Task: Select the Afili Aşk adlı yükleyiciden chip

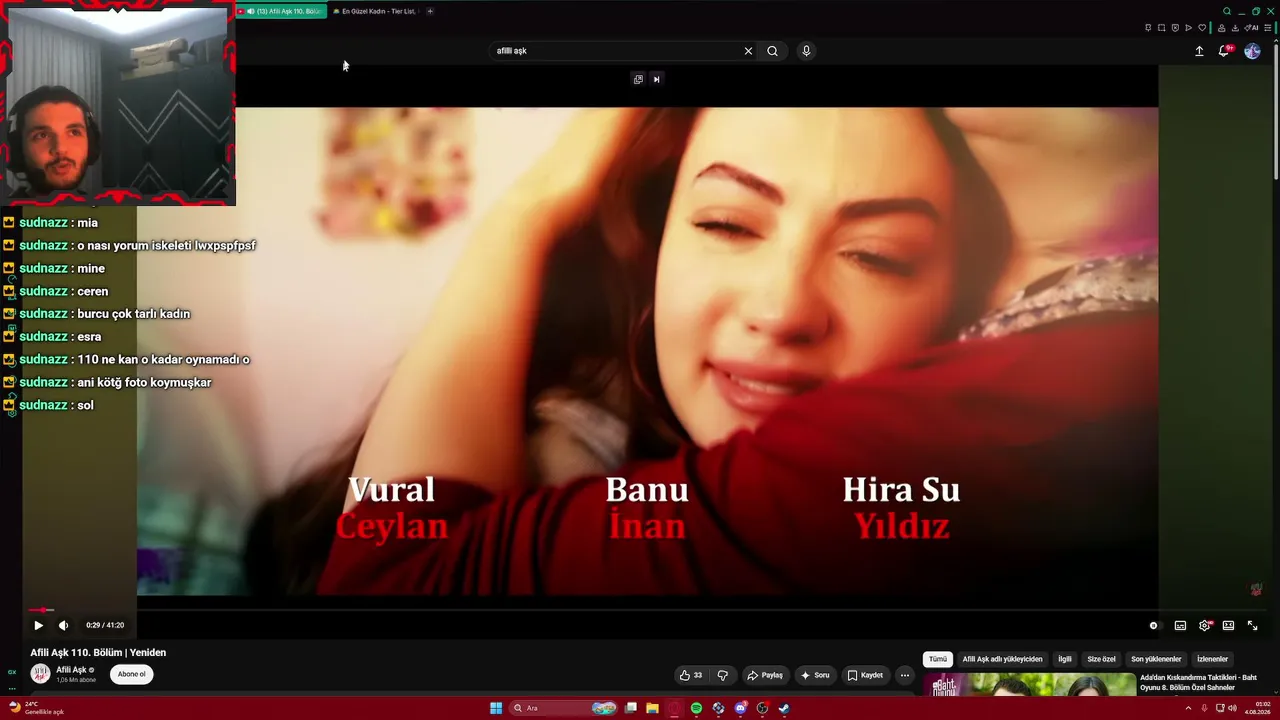Action: 1002,659
